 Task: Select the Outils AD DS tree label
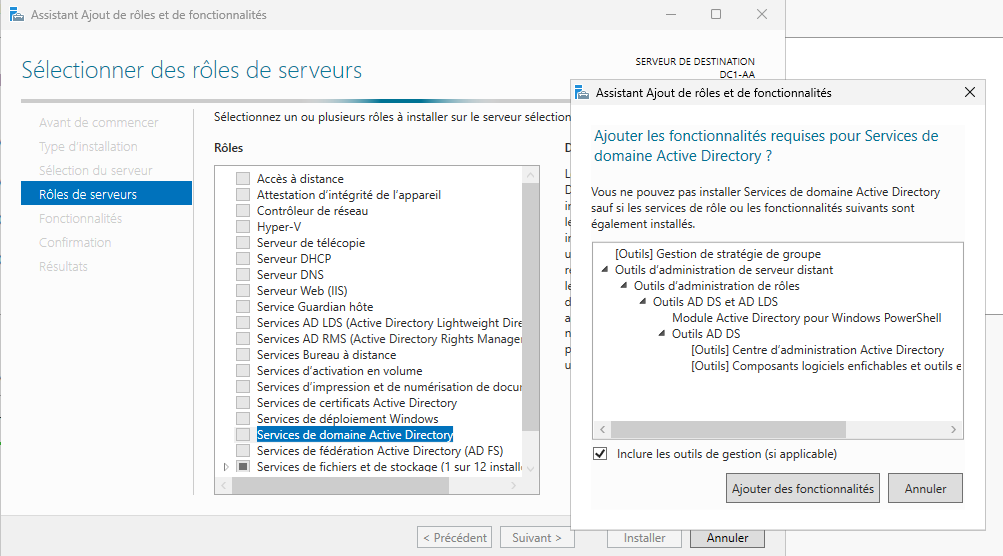point(706,334)
